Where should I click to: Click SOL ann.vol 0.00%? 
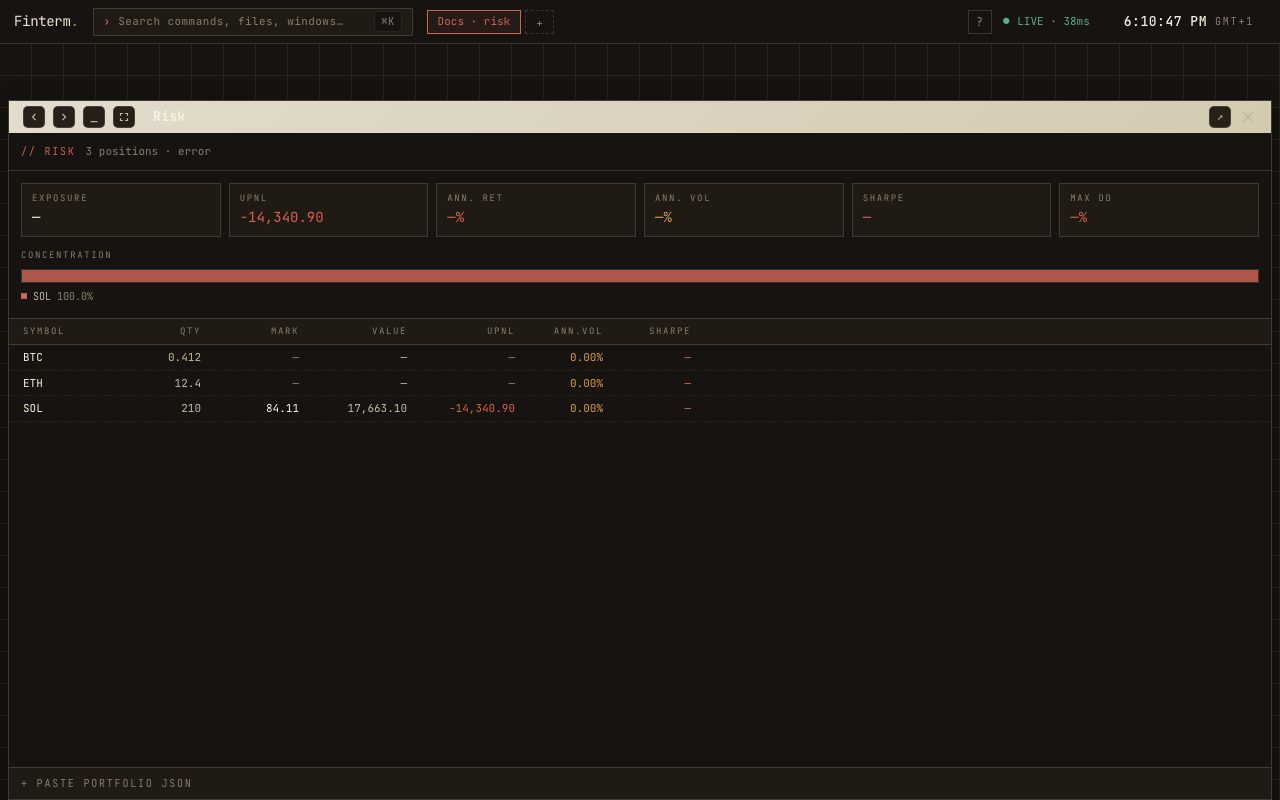(586, 409)
